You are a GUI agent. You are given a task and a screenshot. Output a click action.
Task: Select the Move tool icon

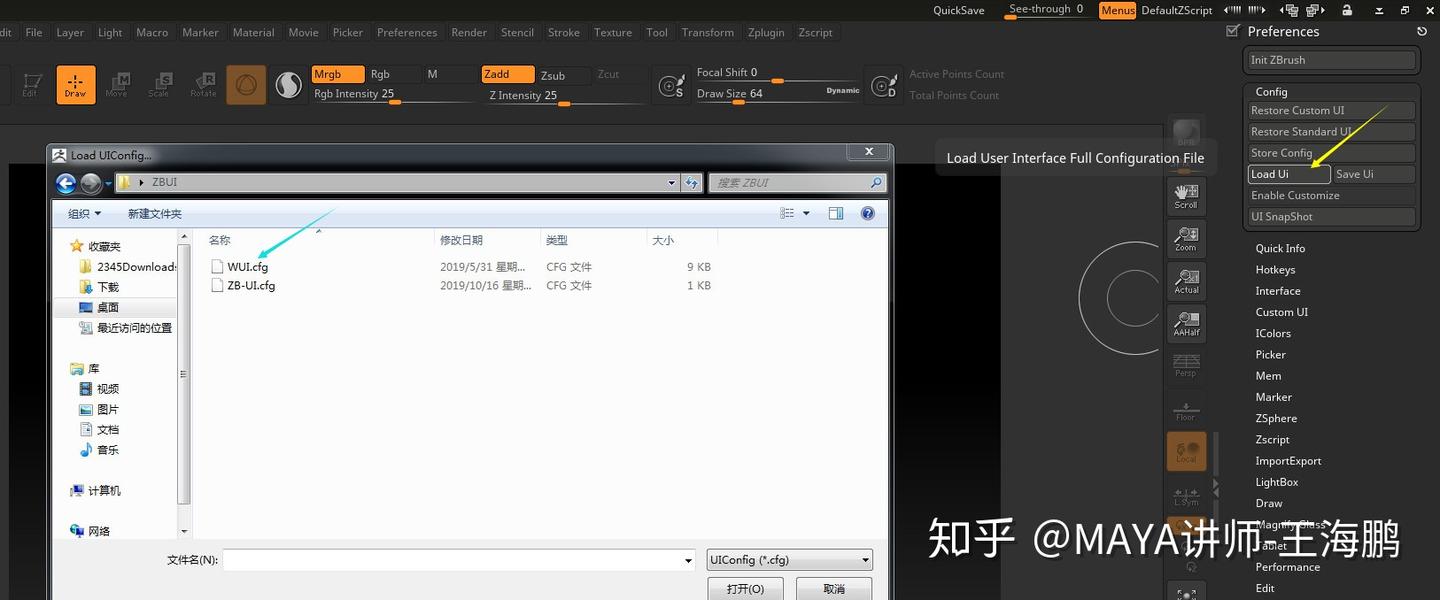point(117,84)
